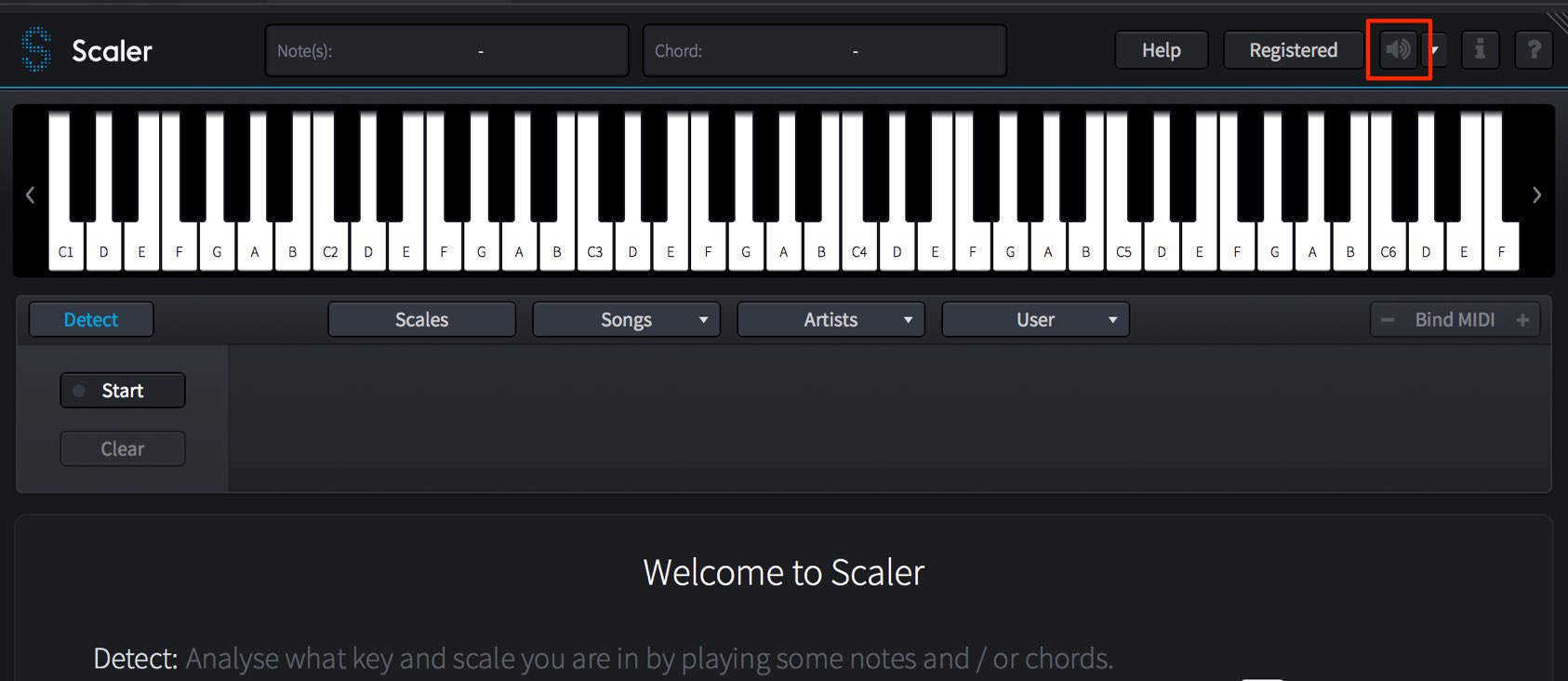Shift the keyboard left with arrow
The image size is (1568, 681).
pos(30,194)
